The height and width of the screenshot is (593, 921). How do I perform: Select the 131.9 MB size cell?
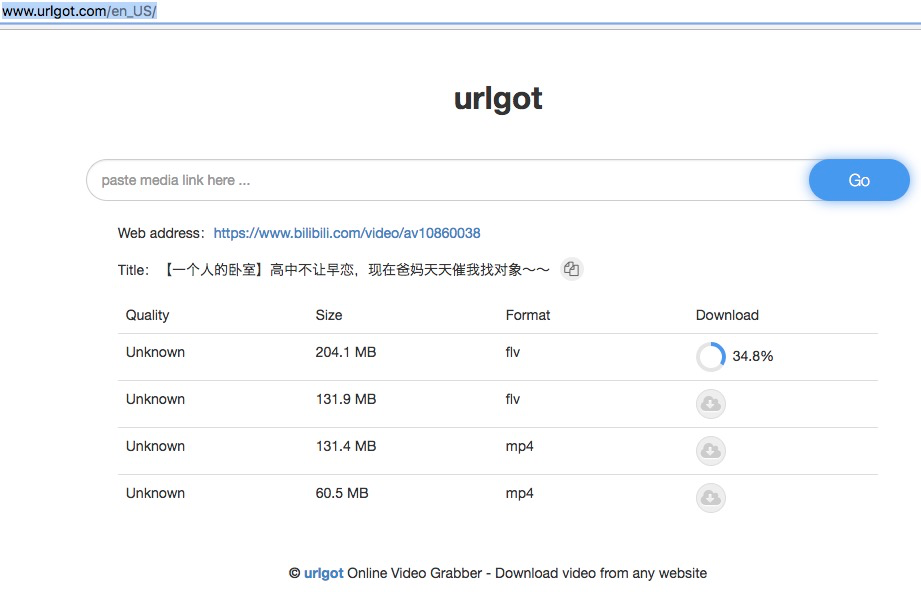tap(345, 399)
